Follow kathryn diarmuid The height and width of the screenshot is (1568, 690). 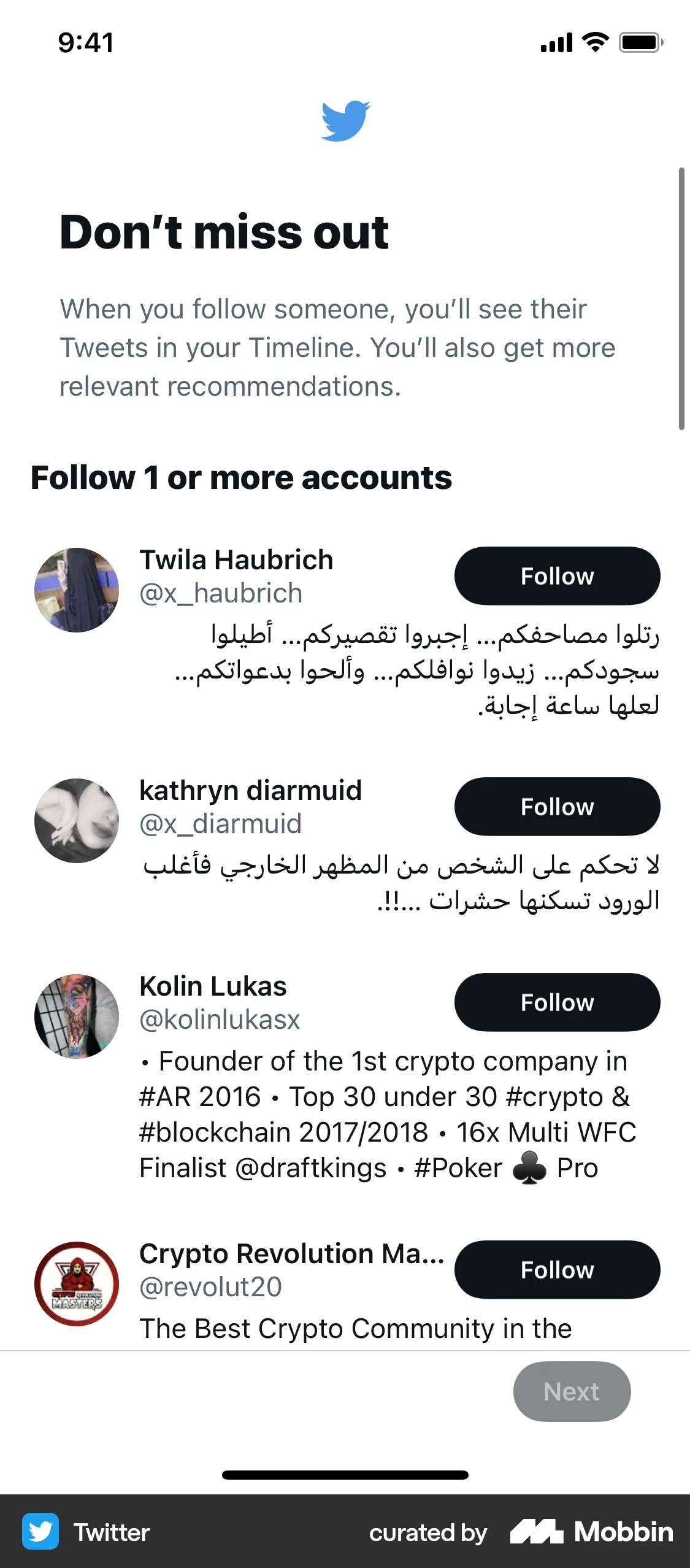pyautogui.click(x=556, y=806)
